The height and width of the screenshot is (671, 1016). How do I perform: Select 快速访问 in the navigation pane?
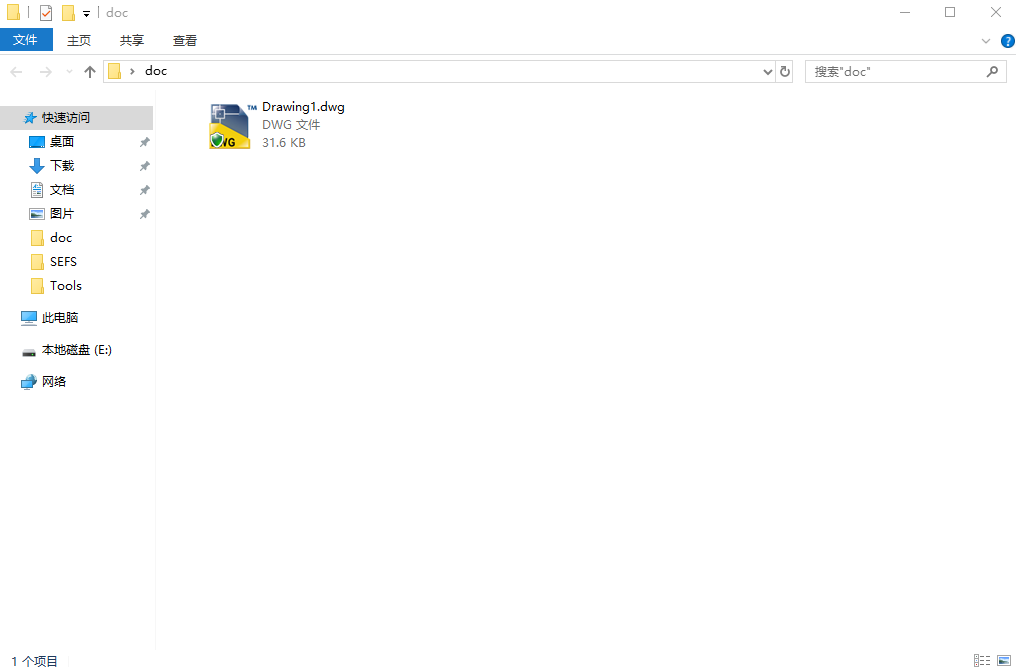tap(76, 118)
